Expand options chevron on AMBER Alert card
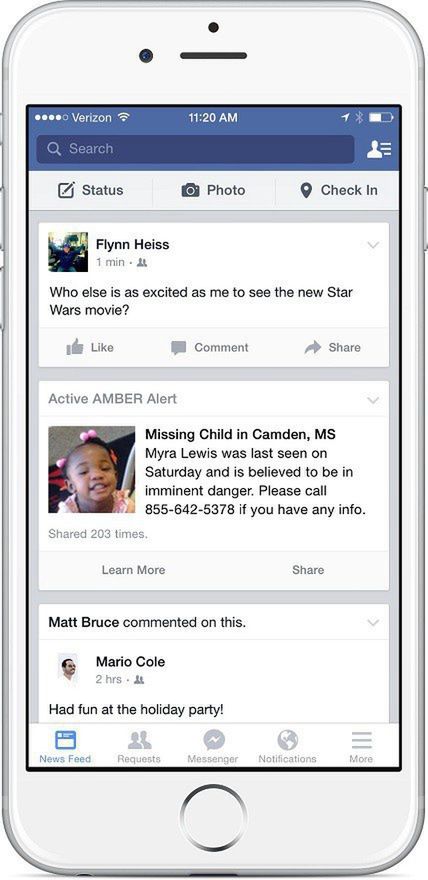 coord(373,400)
